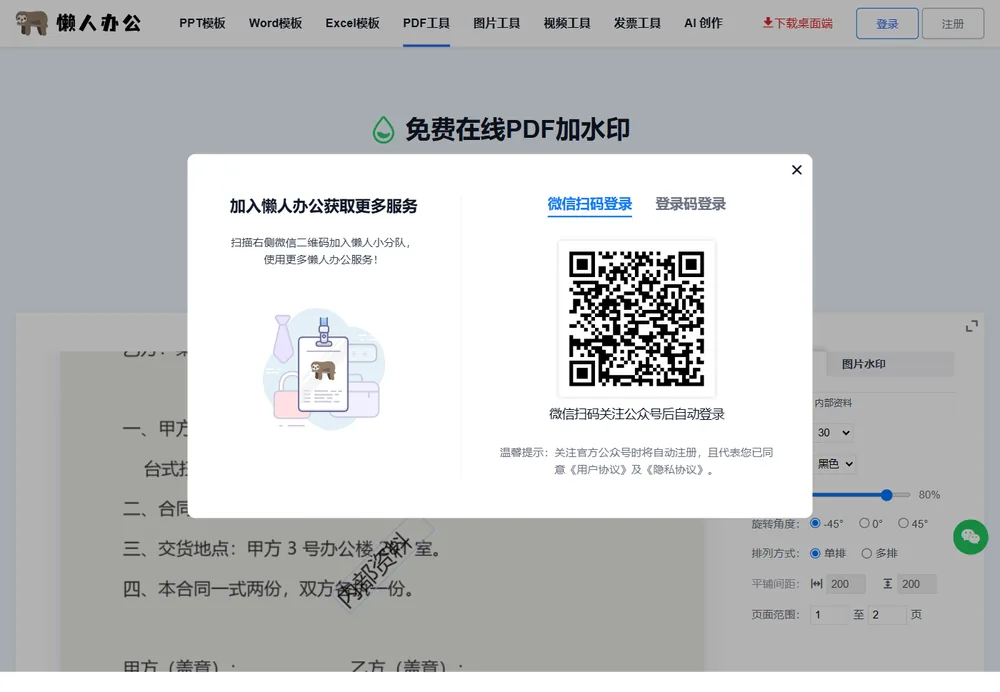Click the horizontal spacing icon beside 平铺间距

pos(816,584)
